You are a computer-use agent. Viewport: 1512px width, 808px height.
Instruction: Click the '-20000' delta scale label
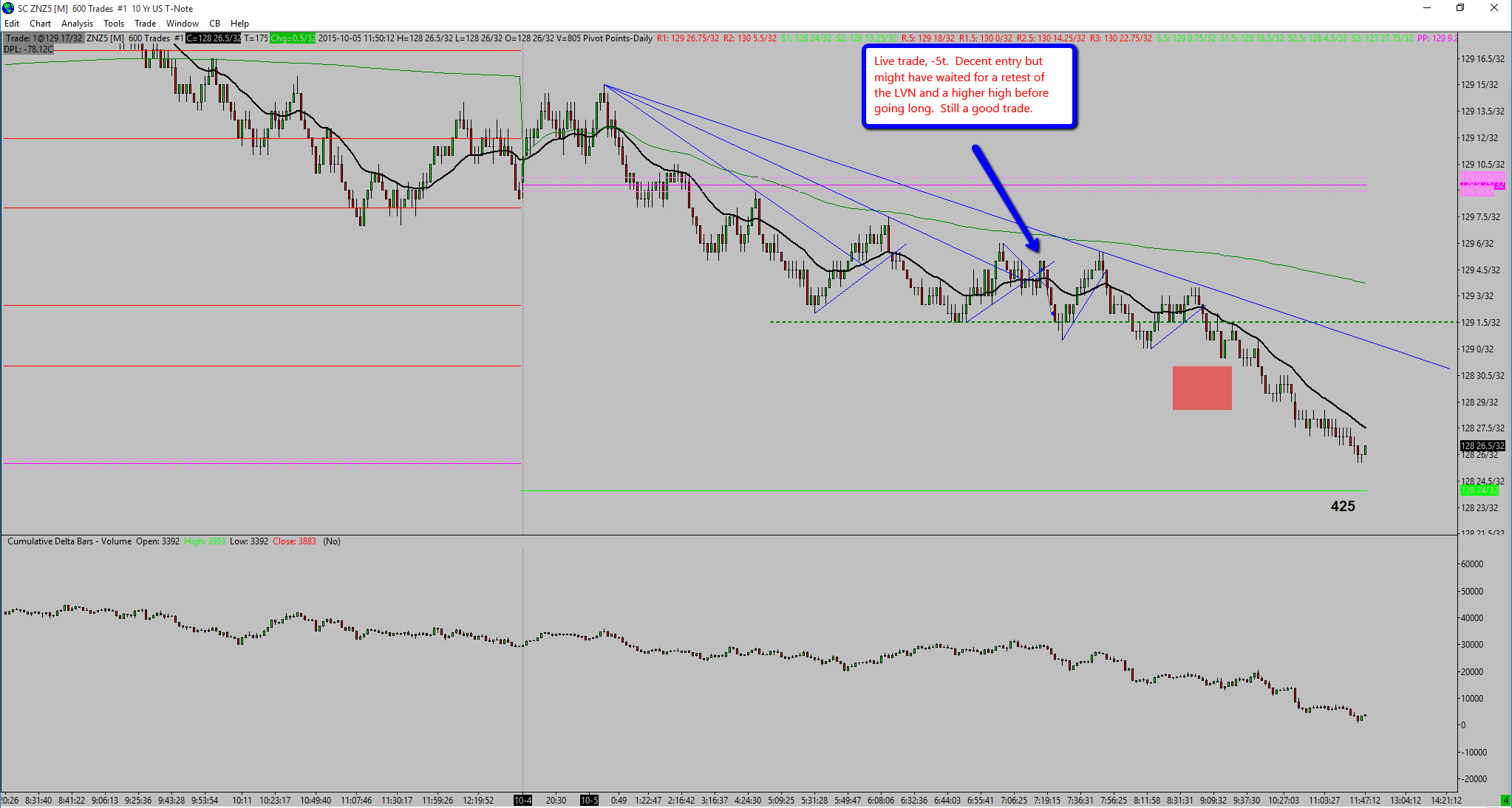tap(1473, 779)
